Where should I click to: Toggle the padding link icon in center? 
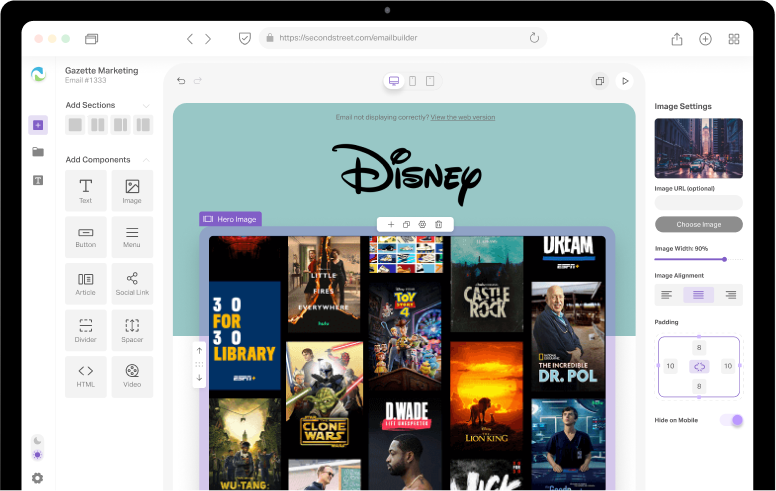click(x=699, y=366)
